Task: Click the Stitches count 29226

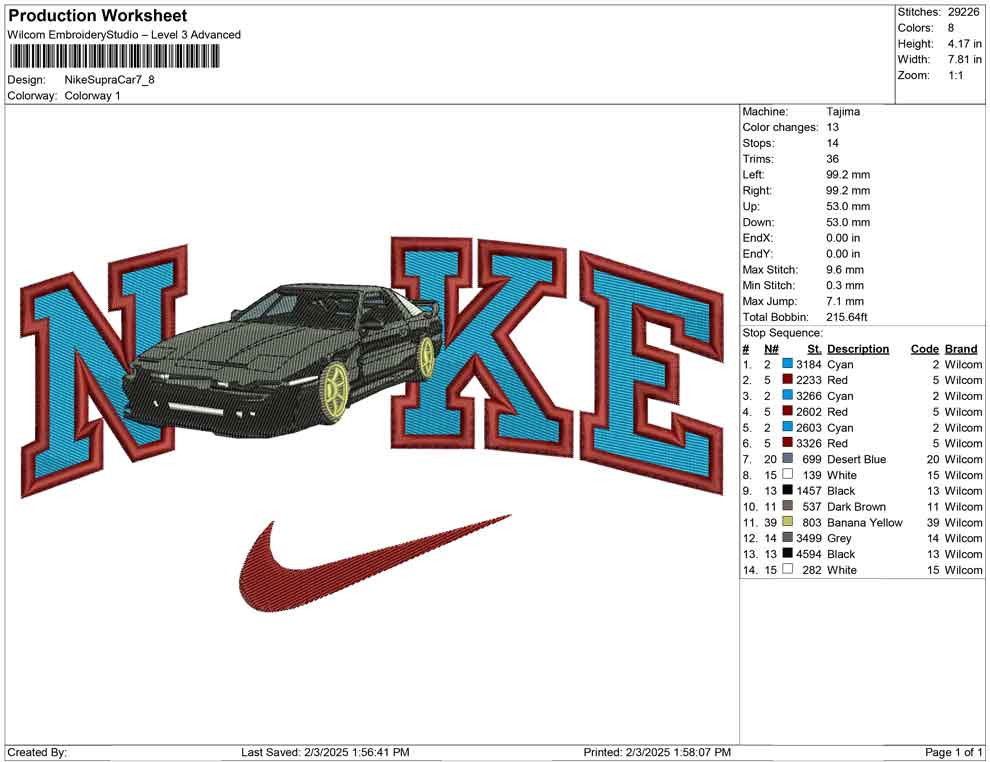Action: pos(962,12)
